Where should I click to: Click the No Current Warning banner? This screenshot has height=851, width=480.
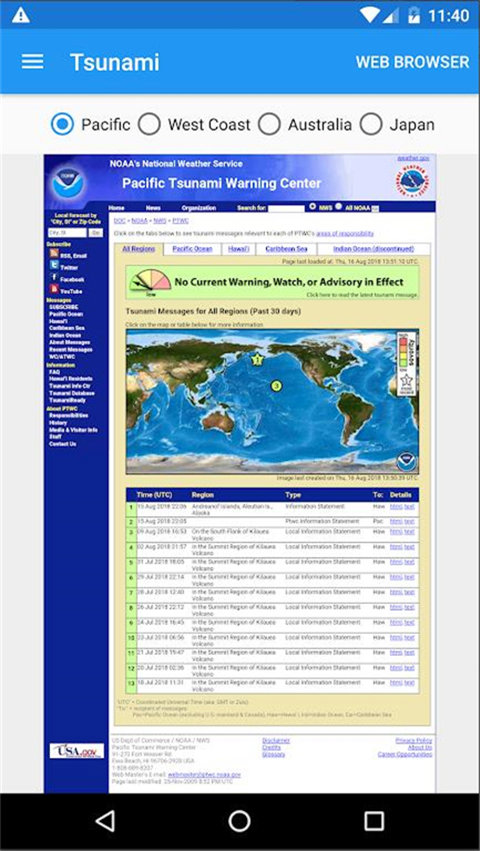273,282
